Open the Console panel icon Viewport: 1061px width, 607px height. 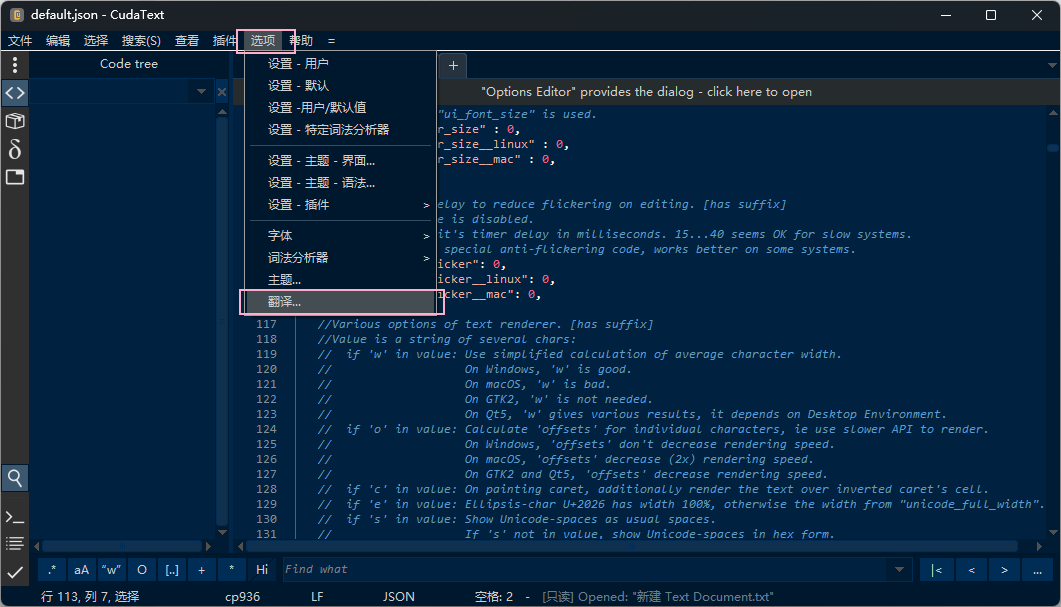click(15, 517)
